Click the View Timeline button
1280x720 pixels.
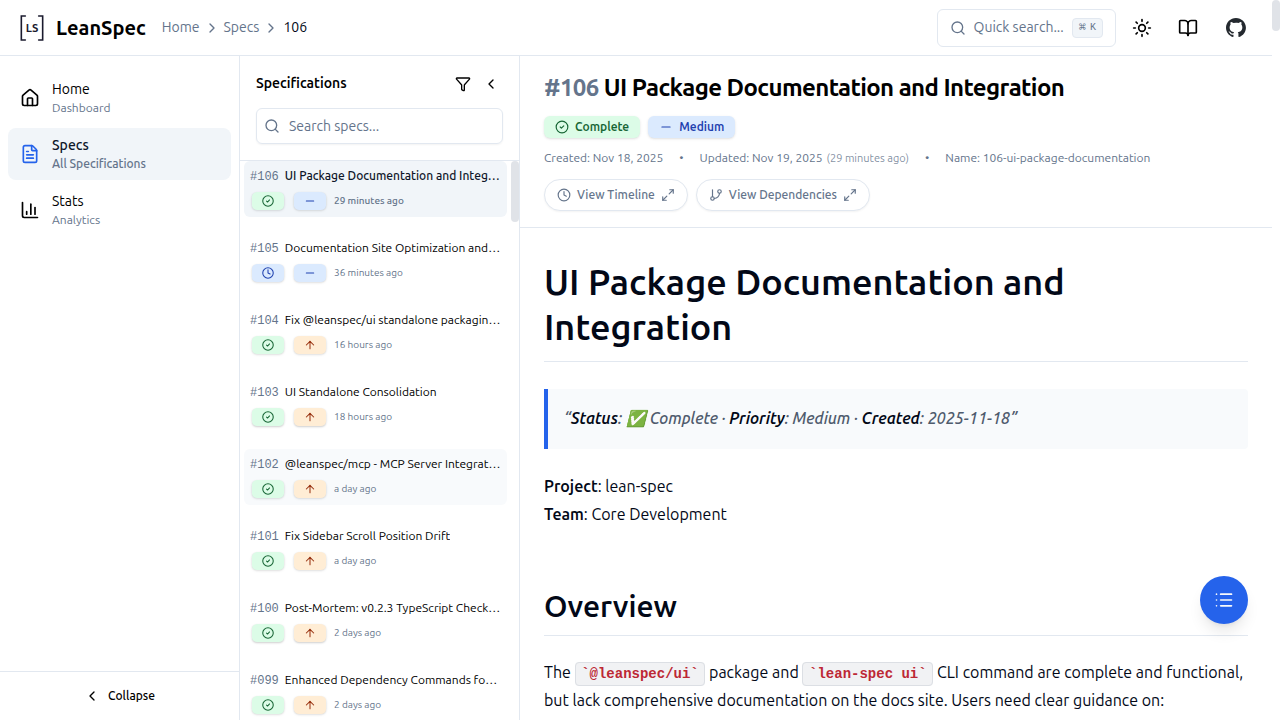pos(615,194)
